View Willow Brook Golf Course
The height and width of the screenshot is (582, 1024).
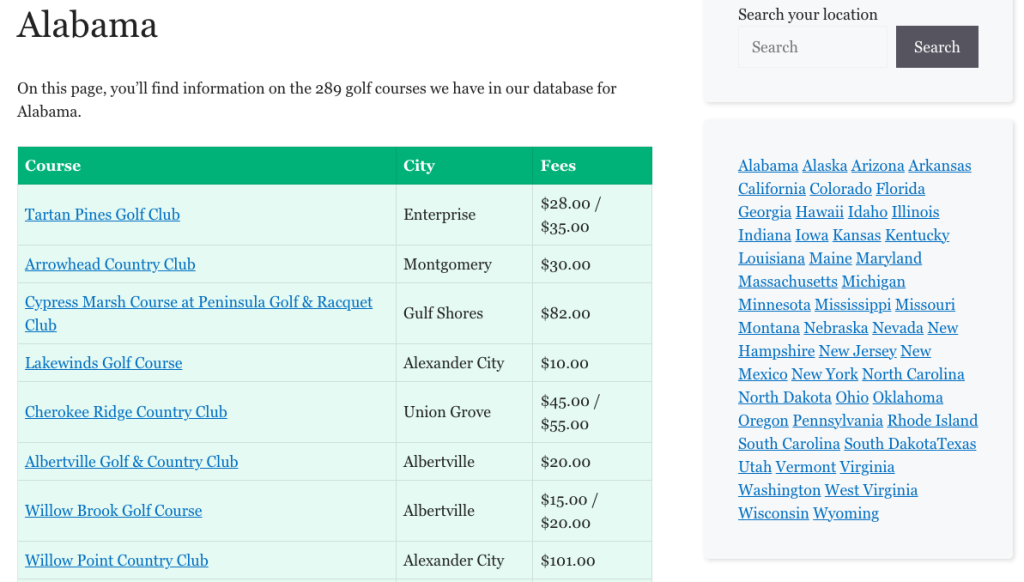click(x=114, y=511)
